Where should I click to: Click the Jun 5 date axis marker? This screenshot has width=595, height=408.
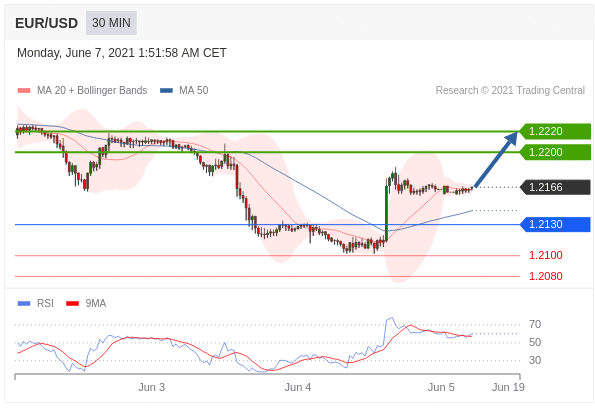coord(441,387)
